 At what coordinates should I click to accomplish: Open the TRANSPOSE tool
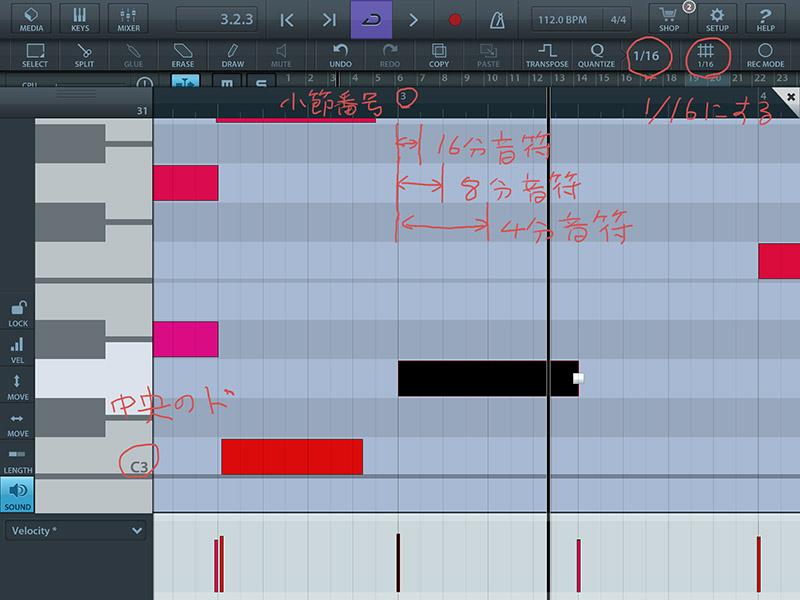coord(547,55)
